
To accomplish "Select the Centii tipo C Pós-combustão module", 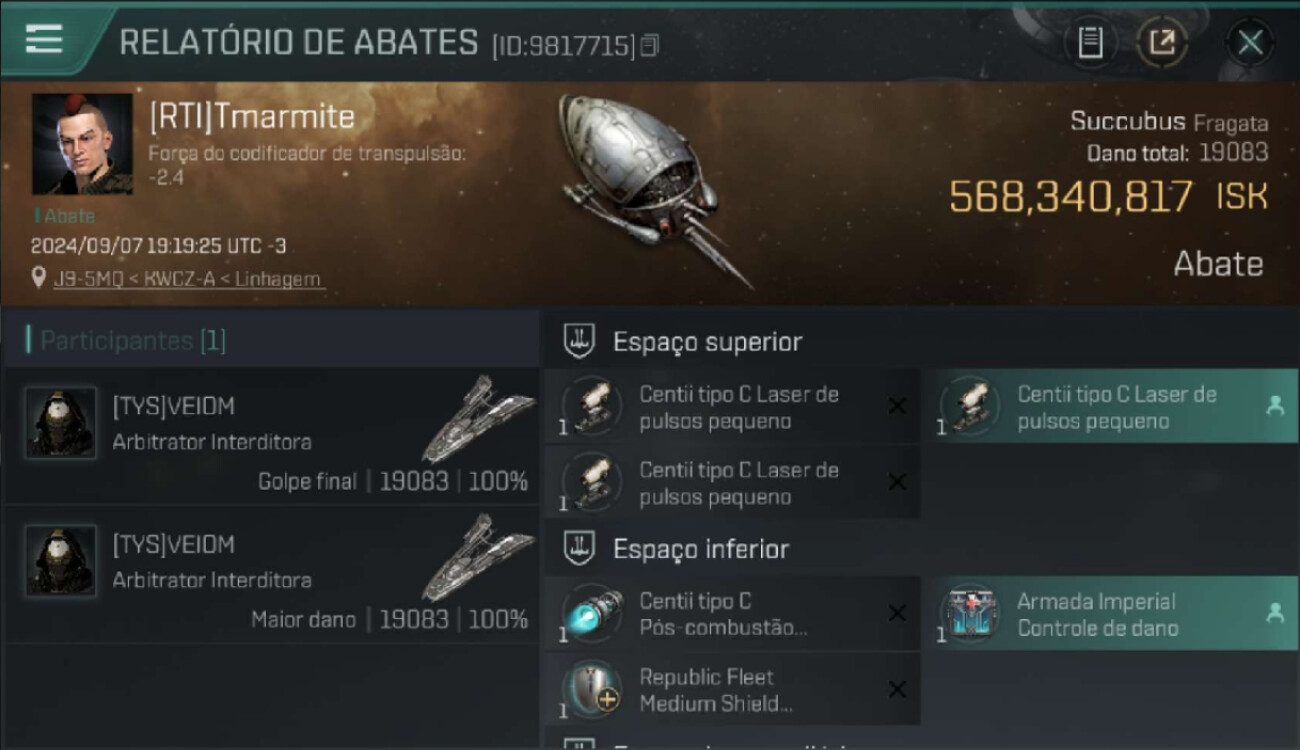I will pyautogui.click(x=732, y=613).
